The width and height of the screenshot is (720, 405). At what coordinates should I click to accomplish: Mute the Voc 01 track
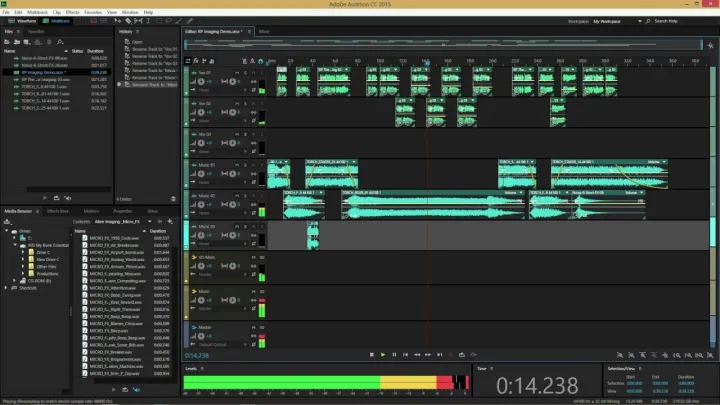pyautogui.click(x=237, y=73)
